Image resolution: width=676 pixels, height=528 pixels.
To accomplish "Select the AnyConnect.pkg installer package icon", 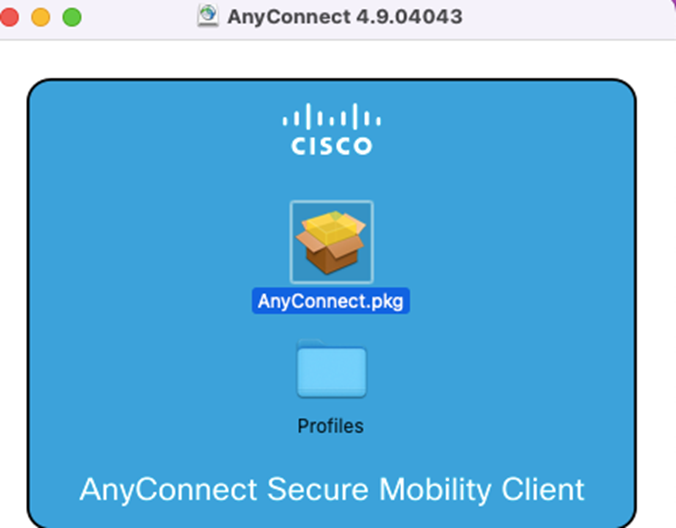I will [331, 242].
